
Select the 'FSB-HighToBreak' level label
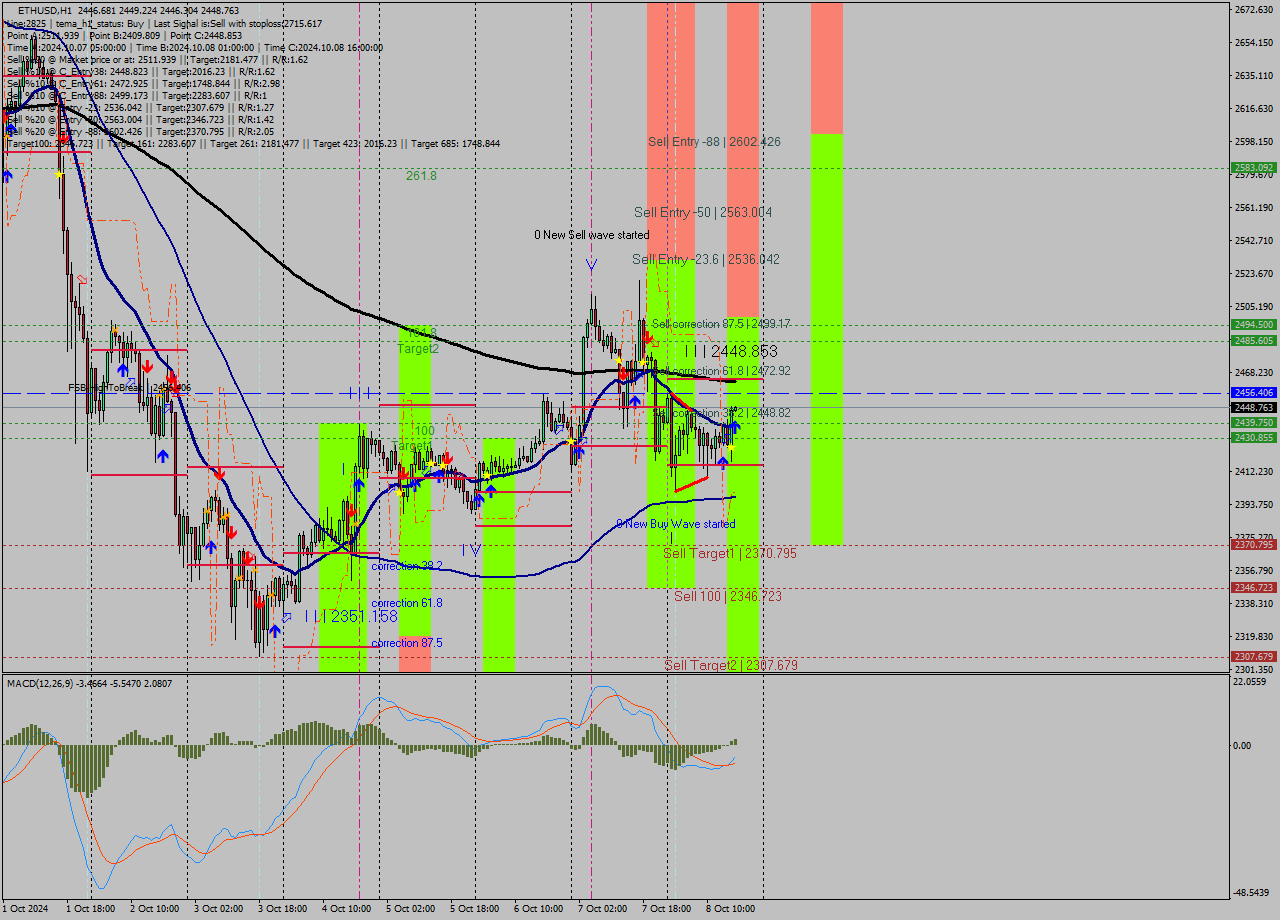[129, 387]
